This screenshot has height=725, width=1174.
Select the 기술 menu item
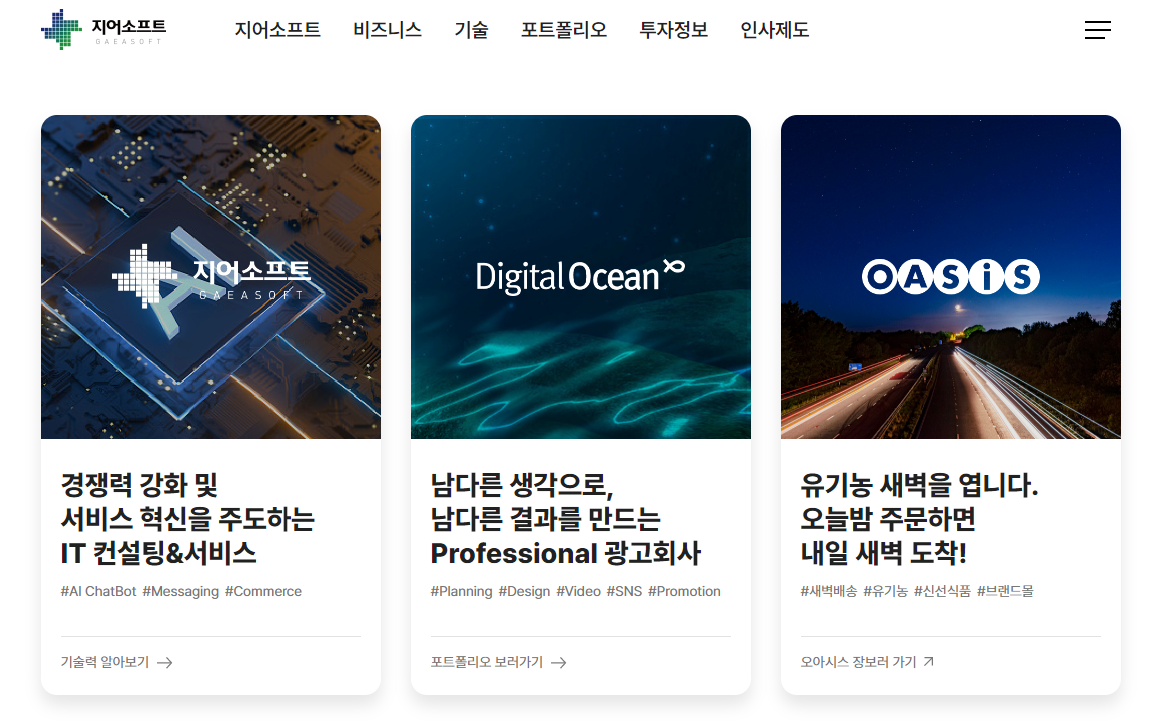[472, 30]
